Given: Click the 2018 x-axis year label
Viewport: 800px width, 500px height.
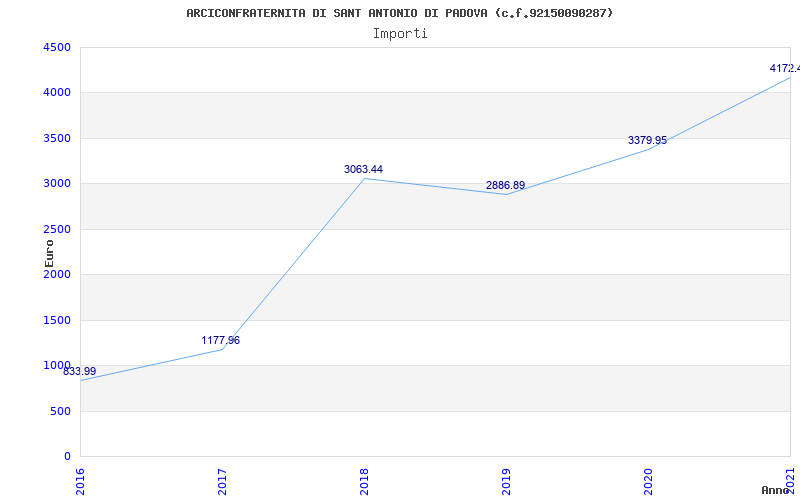Looking at the screenshot, I should [x=364, y=480].
